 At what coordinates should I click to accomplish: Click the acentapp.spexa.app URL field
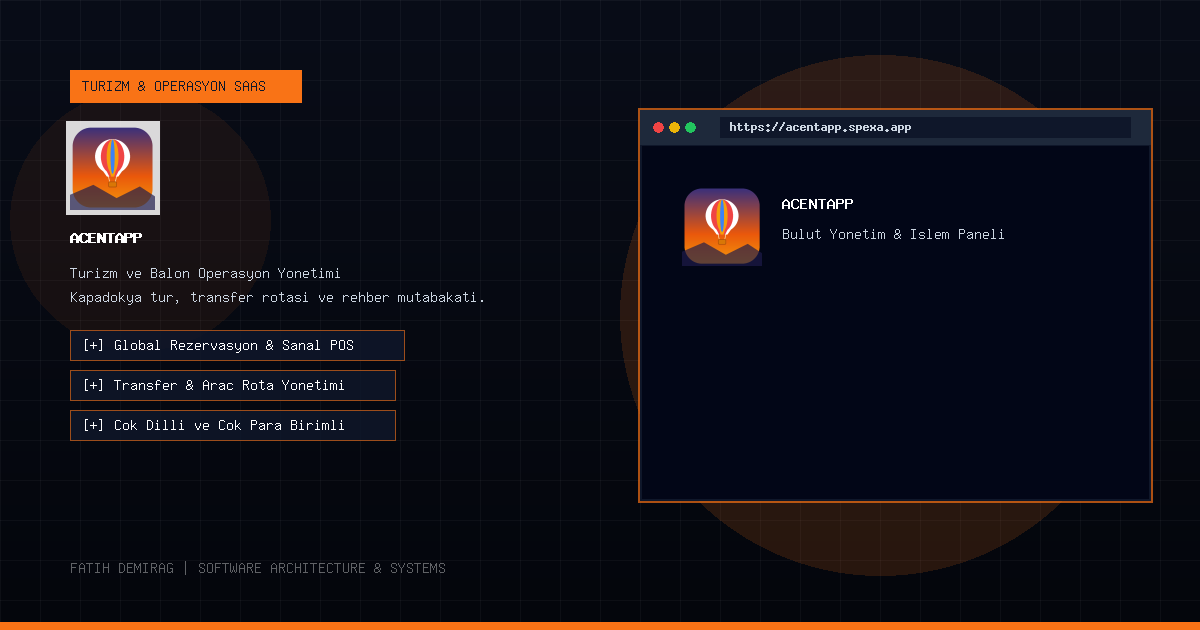[925, 128]
